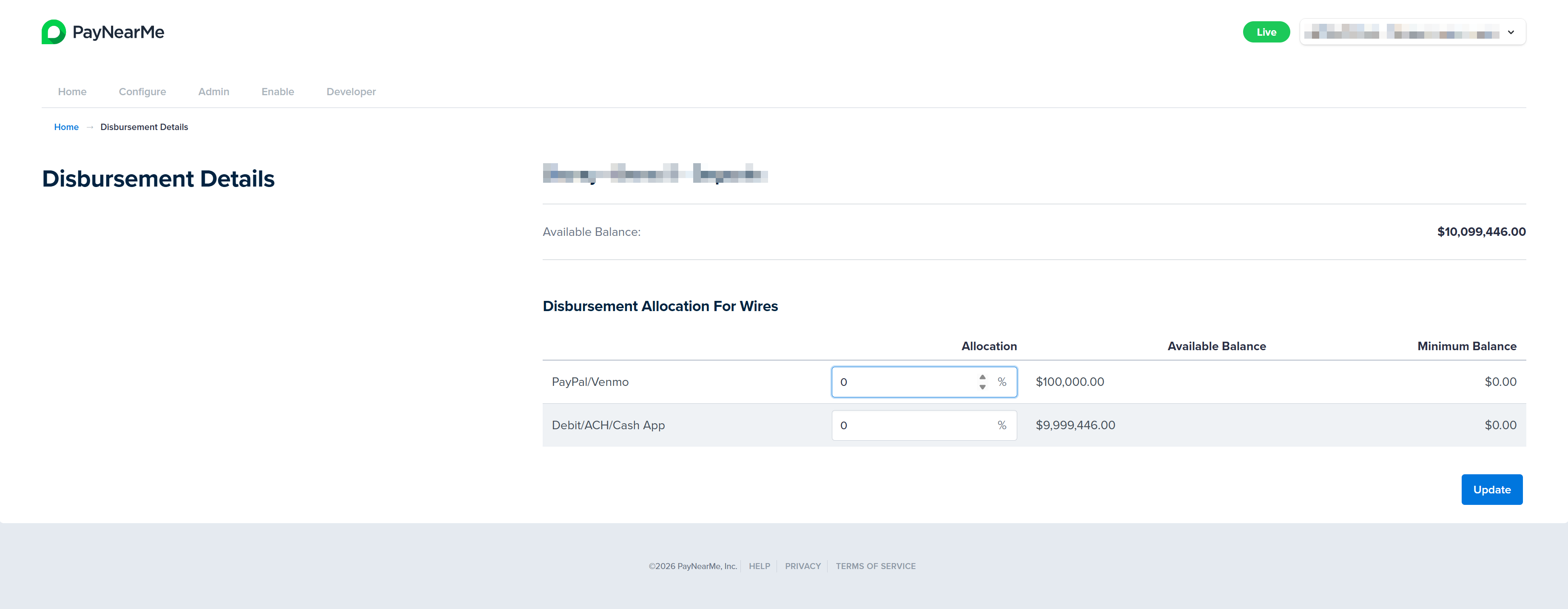The width and height of the screenshot is (1568, 609).
Task: Open the TERMS OF SERVICE footer link
Action: pos(875,567)
